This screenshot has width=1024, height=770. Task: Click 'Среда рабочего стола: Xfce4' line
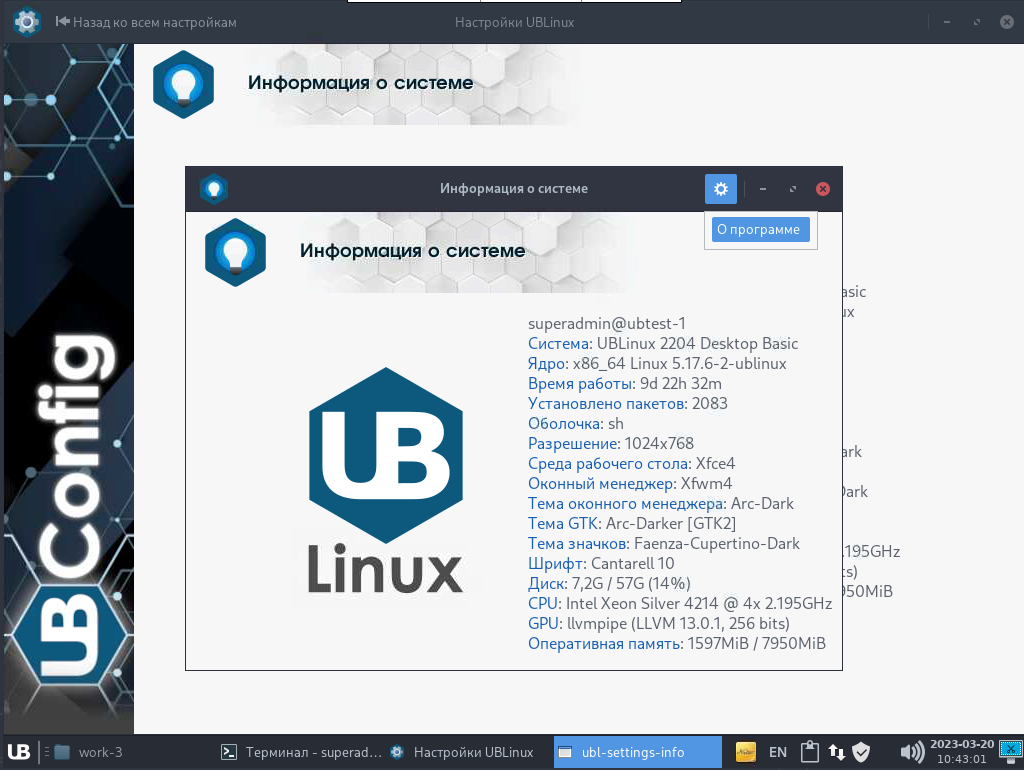[x=632, y=464]
